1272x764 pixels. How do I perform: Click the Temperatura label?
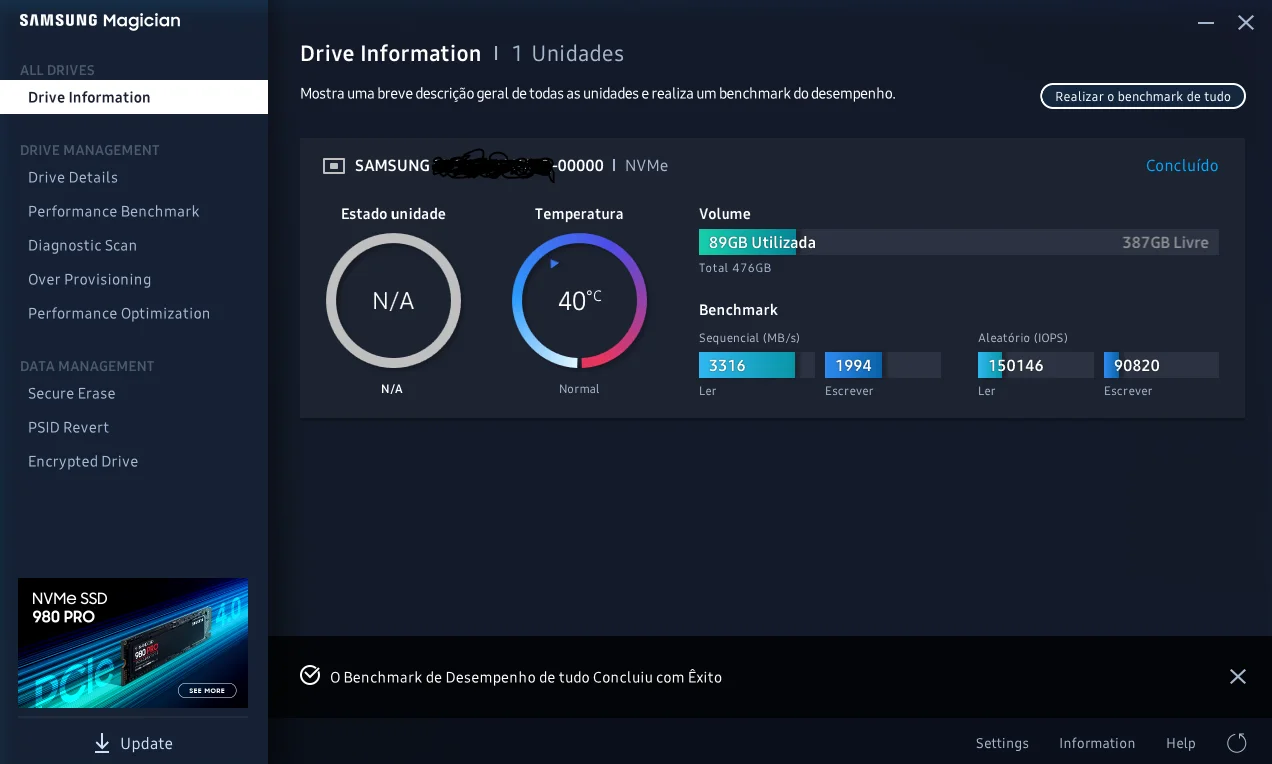coord(579,214)
